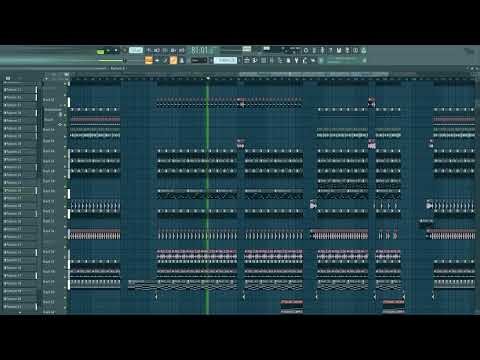Toggle the green Pat/Song mode button
Viewport: 480px width, 360px height.
(x=100, y=51)
